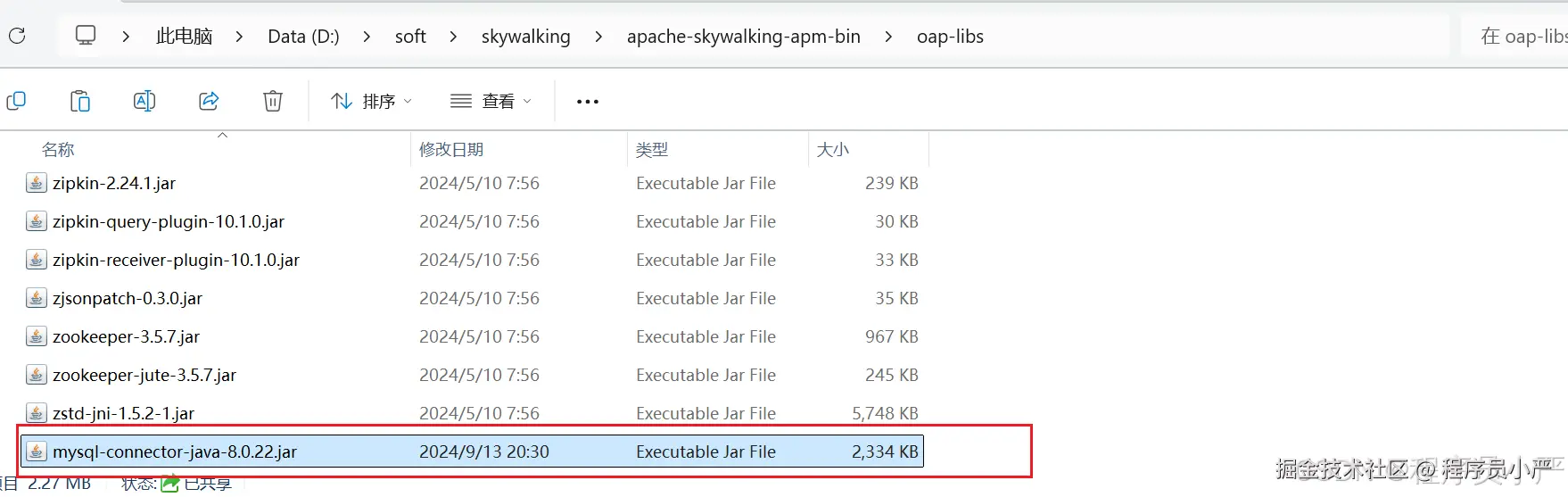The height and width of the screenshot is (497, 1568).
Task: Click the delete trash can icon
Action: coord(273,101)
